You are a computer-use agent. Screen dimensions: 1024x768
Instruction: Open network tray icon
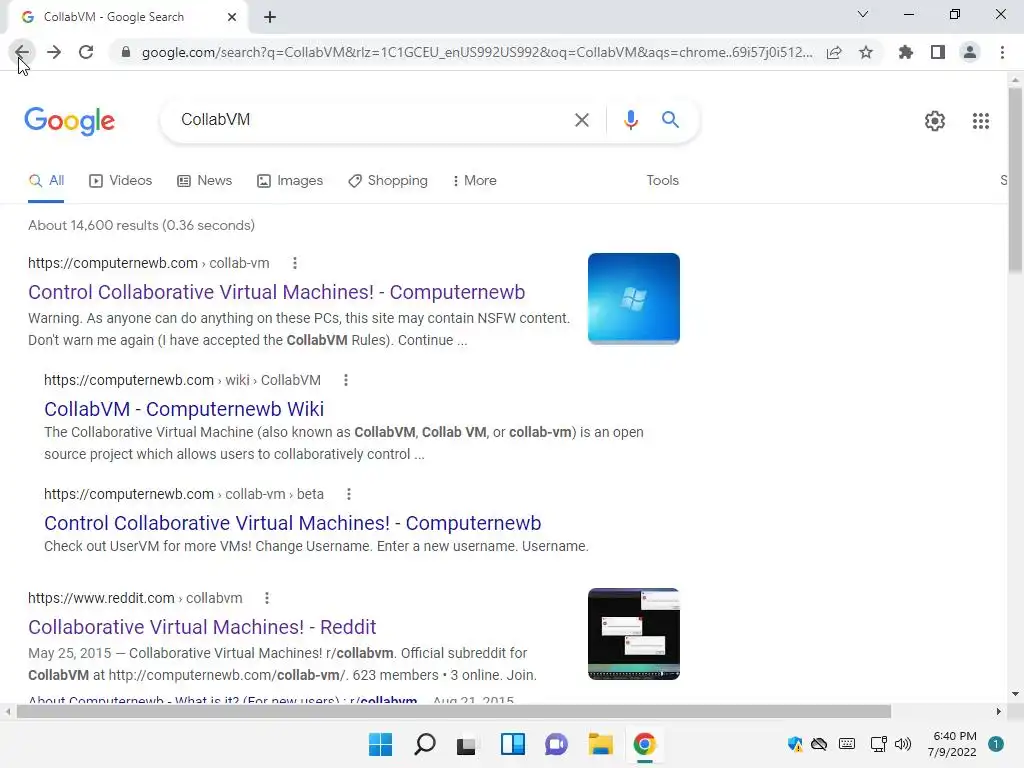click(878, 744)
